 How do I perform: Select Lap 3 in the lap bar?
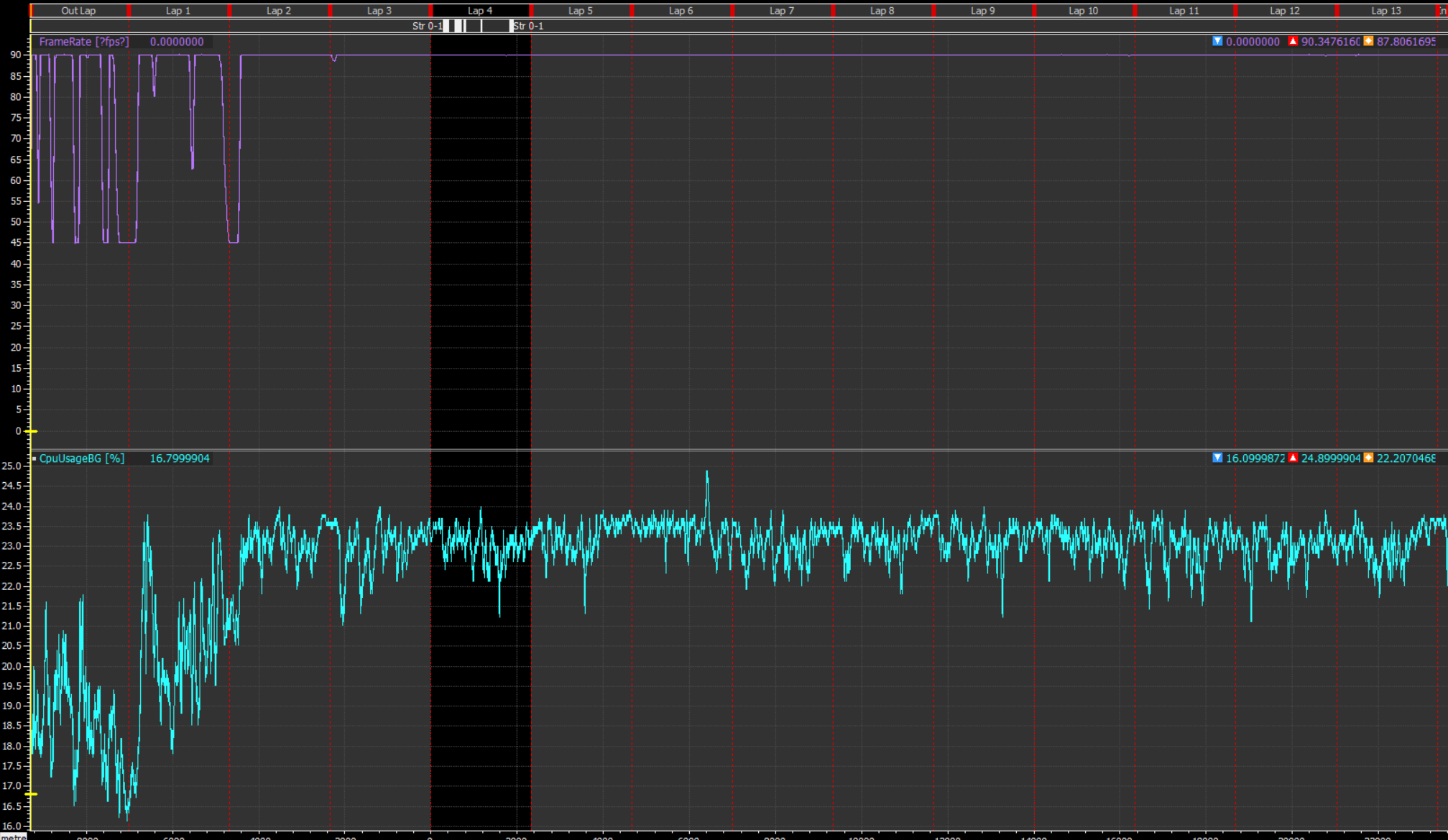click(x=379, y=11)
